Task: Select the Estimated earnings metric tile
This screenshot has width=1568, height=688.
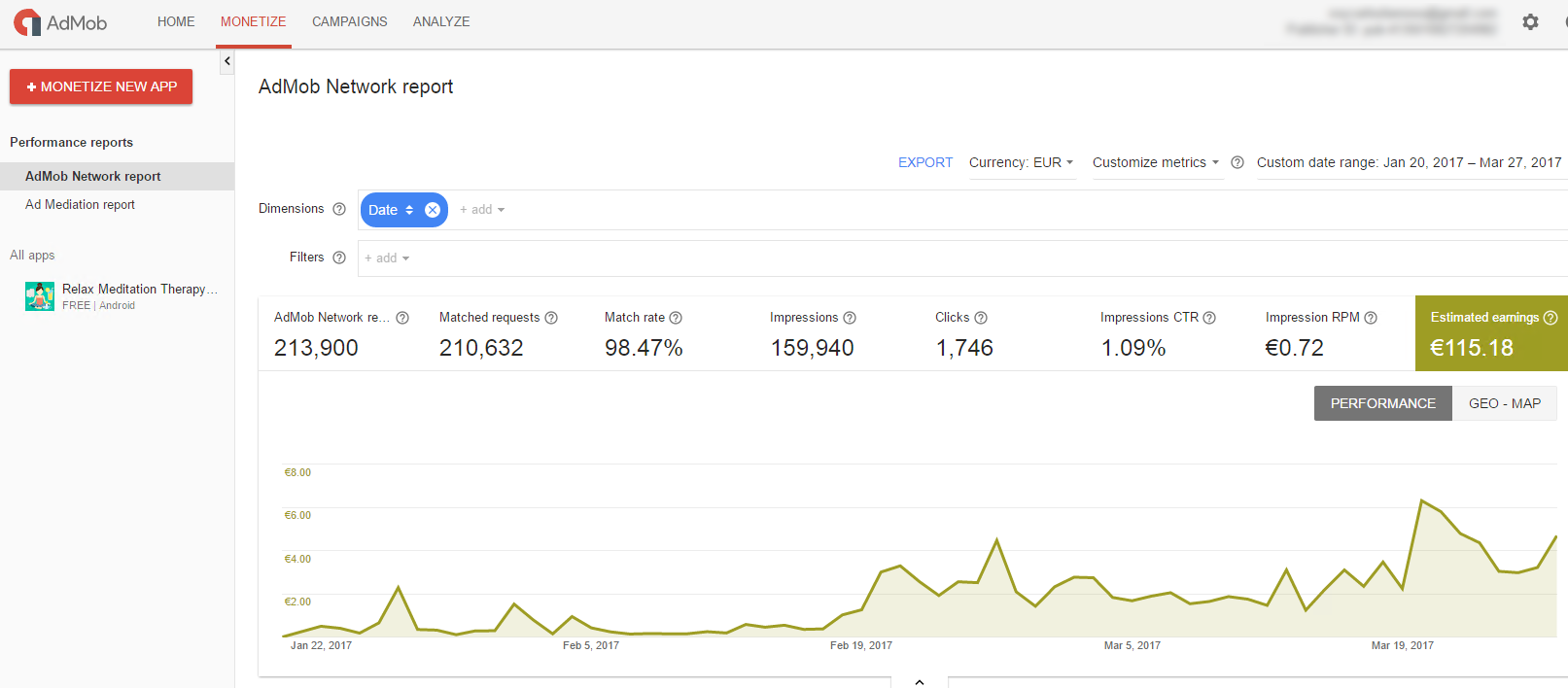Action: pos(1491,333)
